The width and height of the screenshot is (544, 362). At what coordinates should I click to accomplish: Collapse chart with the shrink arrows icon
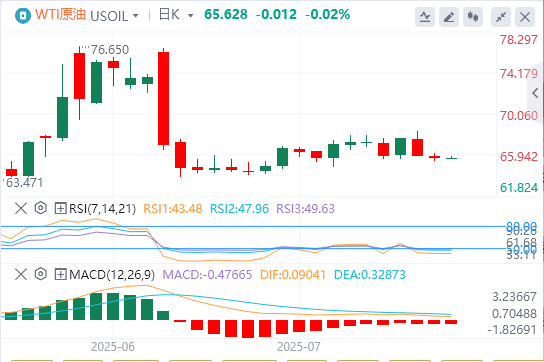click(501, 17)
